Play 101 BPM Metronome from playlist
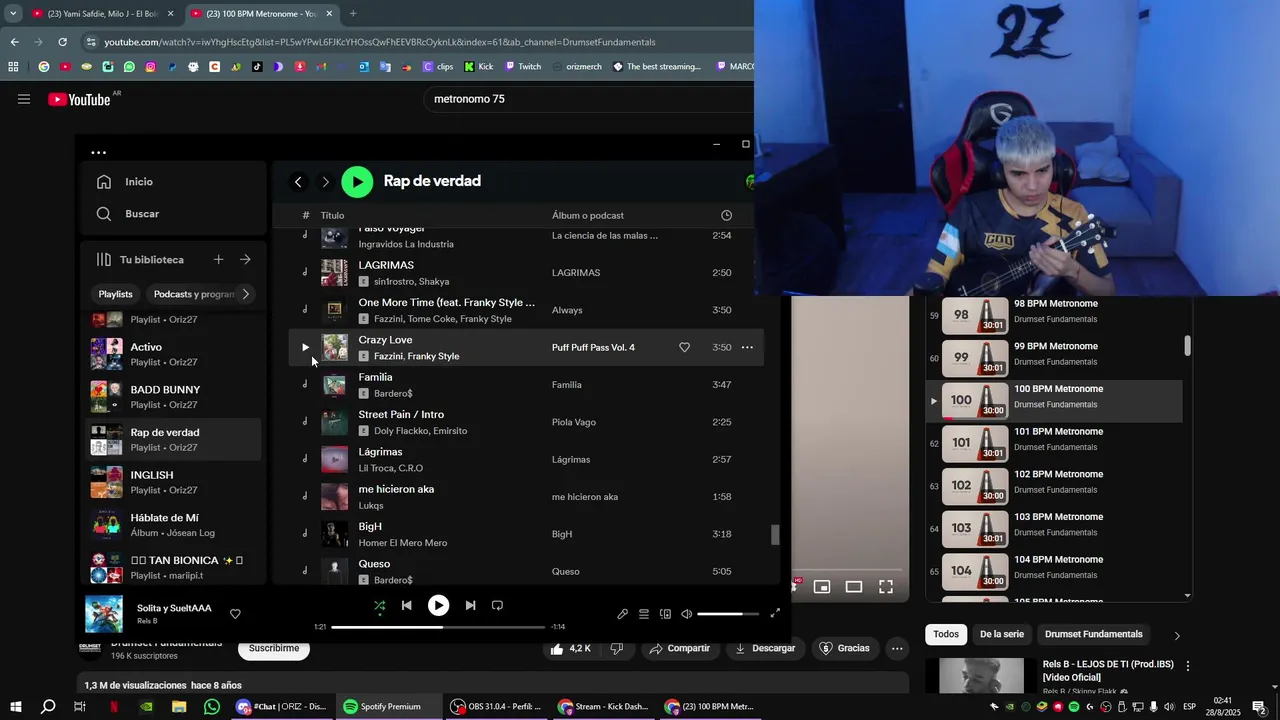The image size is (1280, 720). pos(1054,443)
